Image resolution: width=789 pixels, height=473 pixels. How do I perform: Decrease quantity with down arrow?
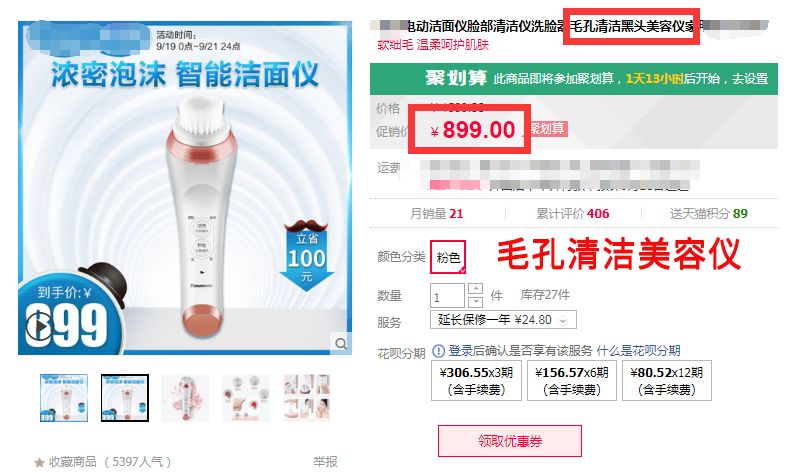point(476,301)
